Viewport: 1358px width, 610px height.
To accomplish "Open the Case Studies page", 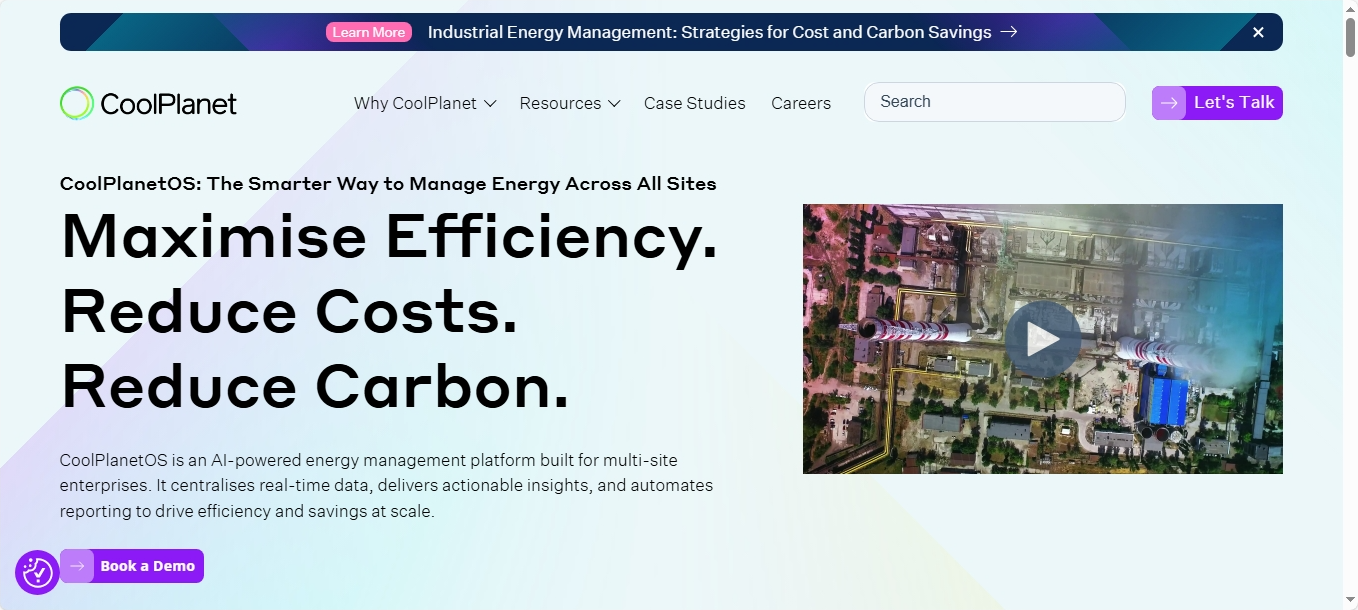I will 695,103.
